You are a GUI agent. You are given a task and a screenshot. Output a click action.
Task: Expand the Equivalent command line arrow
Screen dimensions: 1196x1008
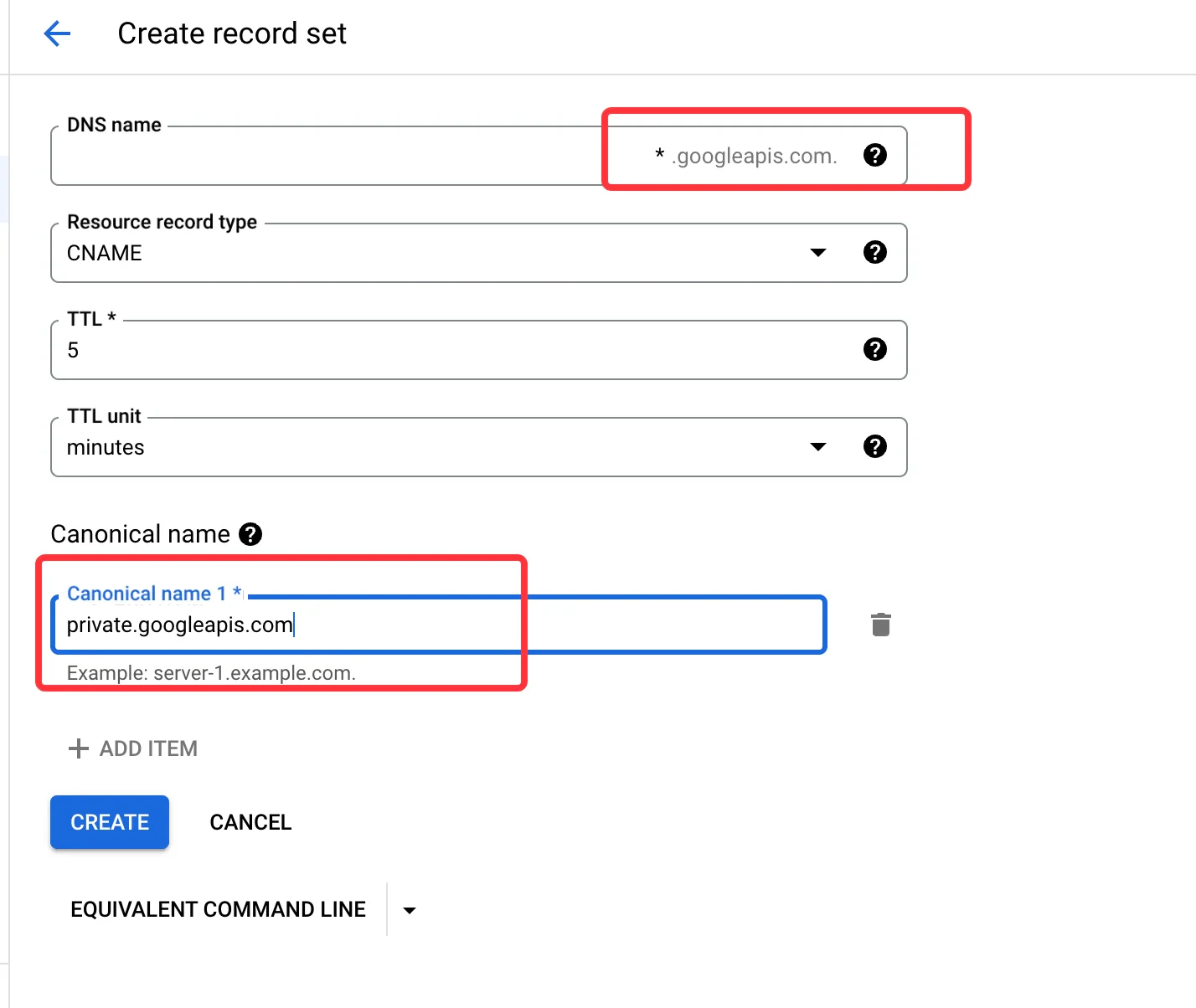(410, 910)
